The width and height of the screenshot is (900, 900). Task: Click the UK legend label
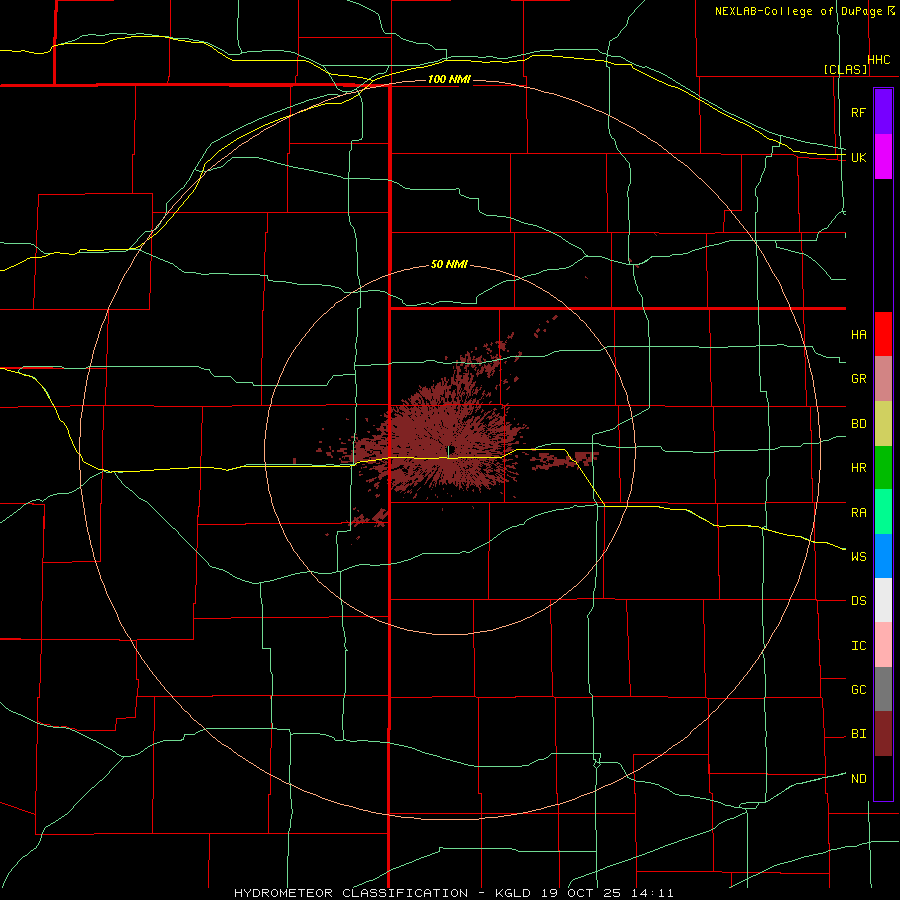click(x=858, y=157)
